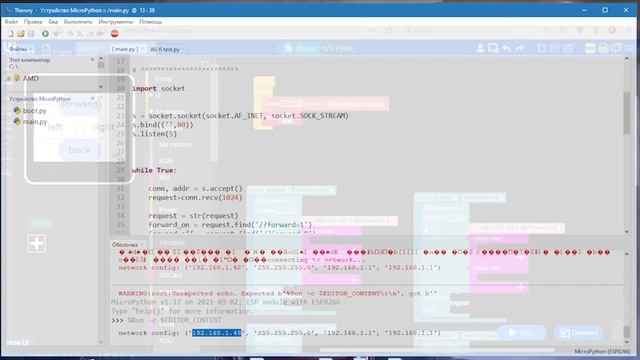The image size is (640, 360).
Task: Click the MicroPython (ESP8266) interpreter status label
Action: click(602, 351)
